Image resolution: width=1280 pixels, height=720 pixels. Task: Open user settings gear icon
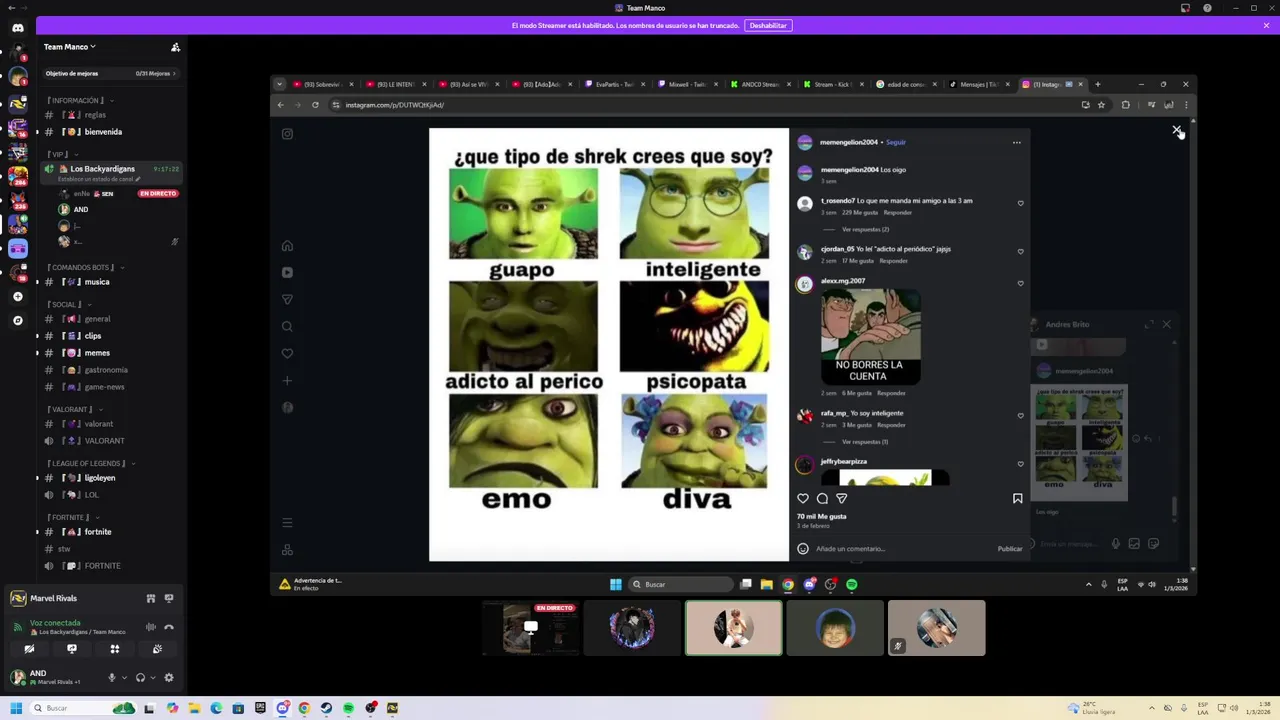pyautogui.click(x=169, y=677)
